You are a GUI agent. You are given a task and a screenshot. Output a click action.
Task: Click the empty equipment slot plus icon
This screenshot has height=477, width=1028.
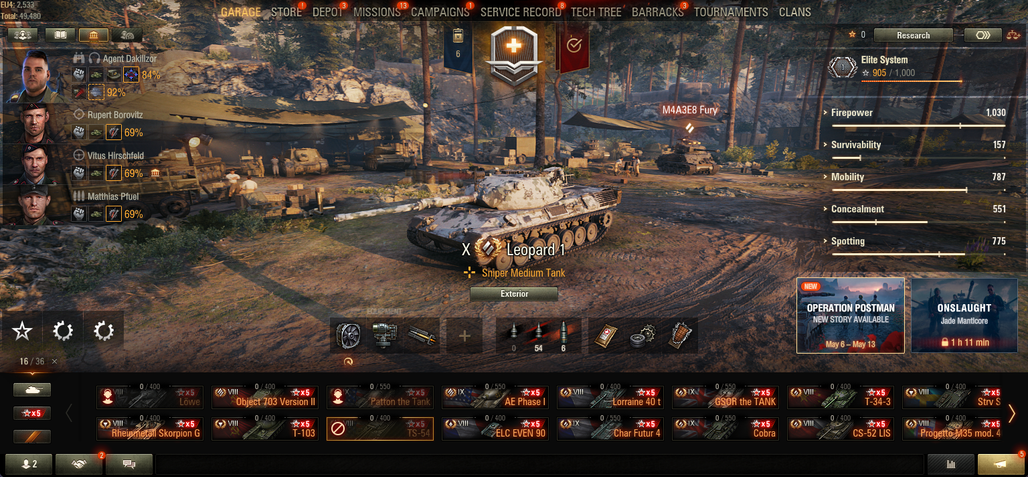464,336
